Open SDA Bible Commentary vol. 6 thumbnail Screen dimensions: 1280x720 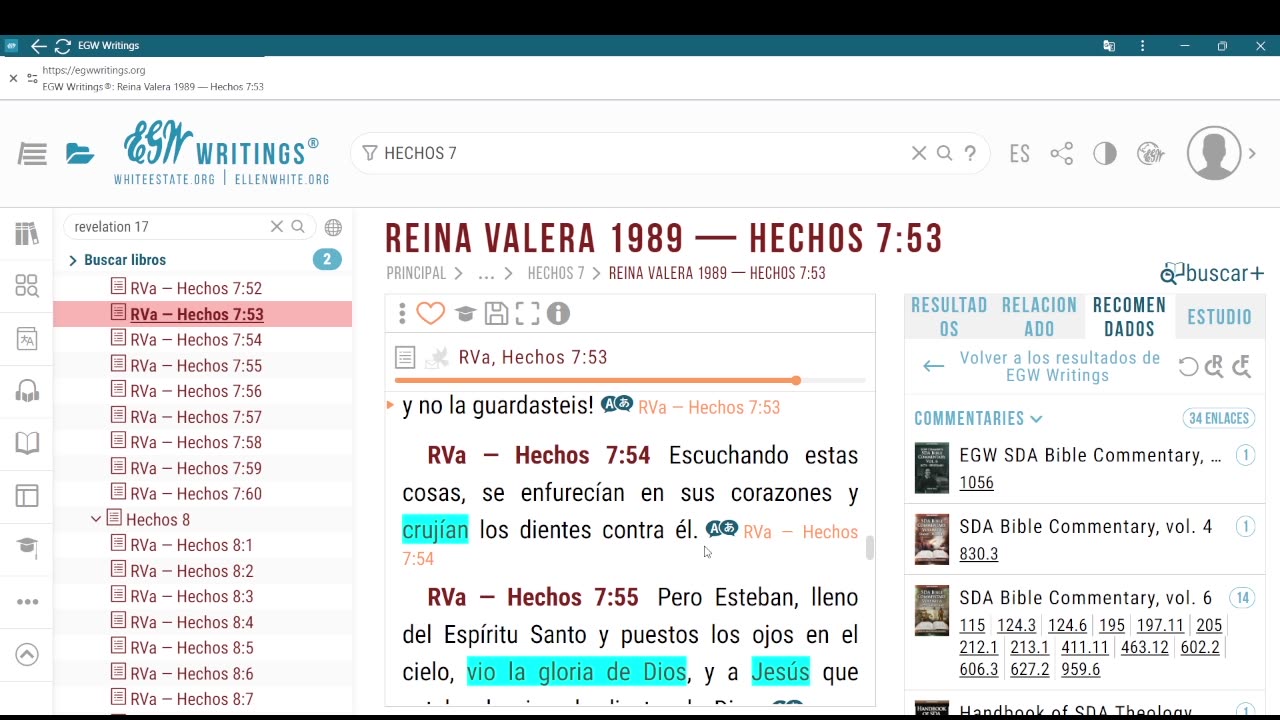coord(931,611)
